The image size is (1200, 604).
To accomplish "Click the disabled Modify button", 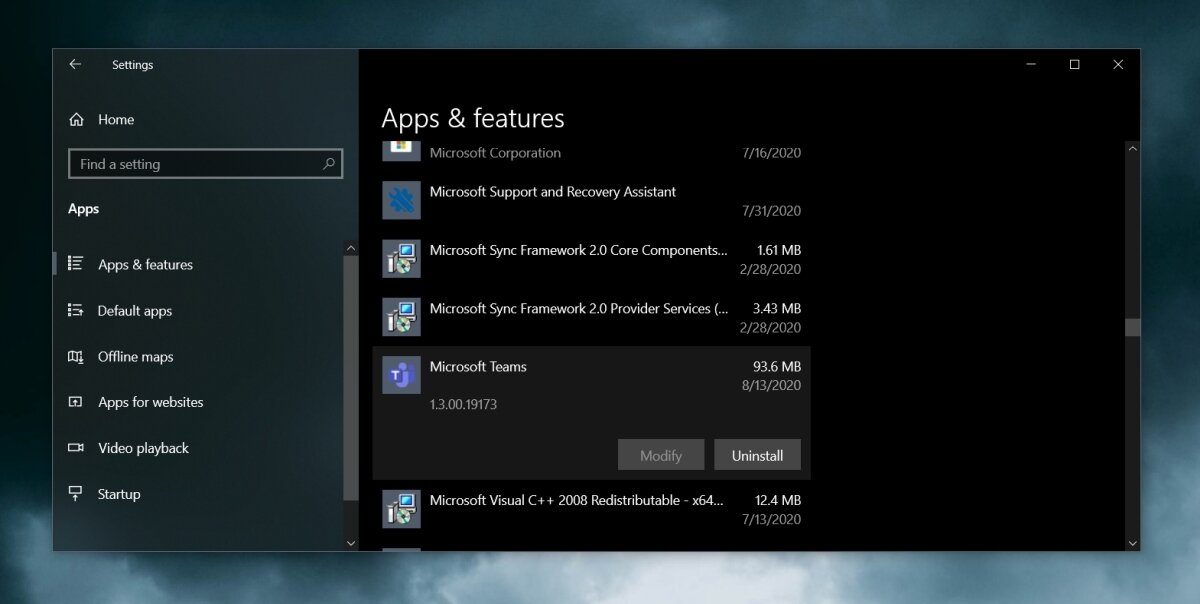I will (661, 454).
